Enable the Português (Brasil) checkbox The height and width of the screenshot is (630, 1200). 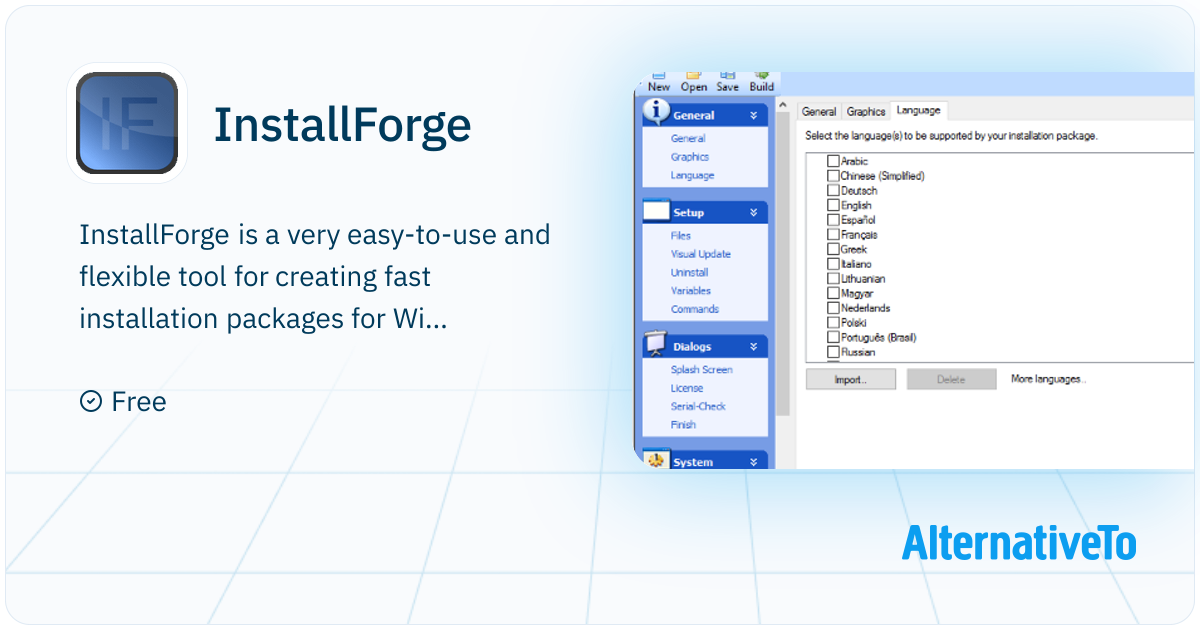click(833, 338)
